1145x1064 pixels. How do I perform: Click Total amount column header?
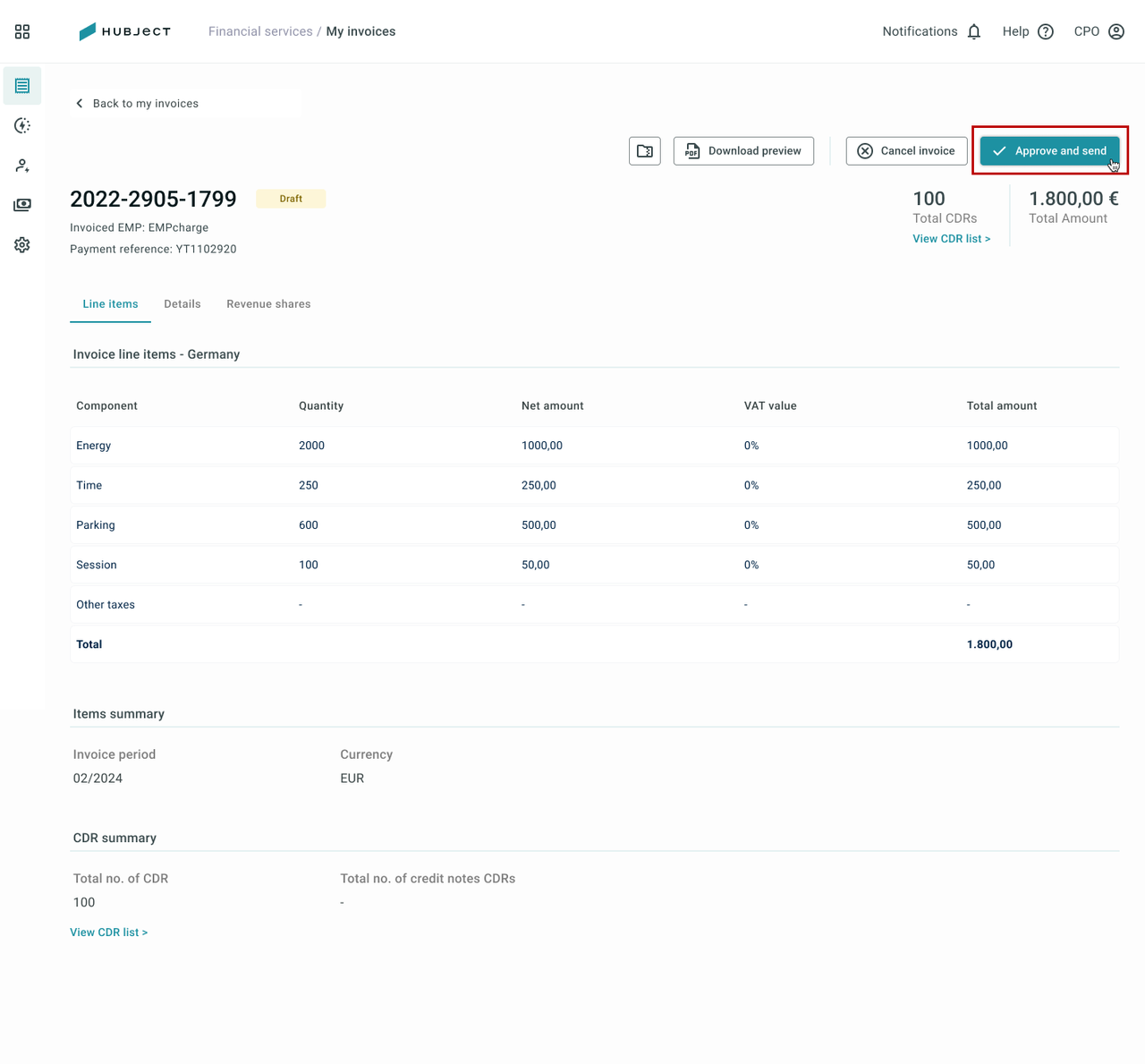[x=1002, y=405]
